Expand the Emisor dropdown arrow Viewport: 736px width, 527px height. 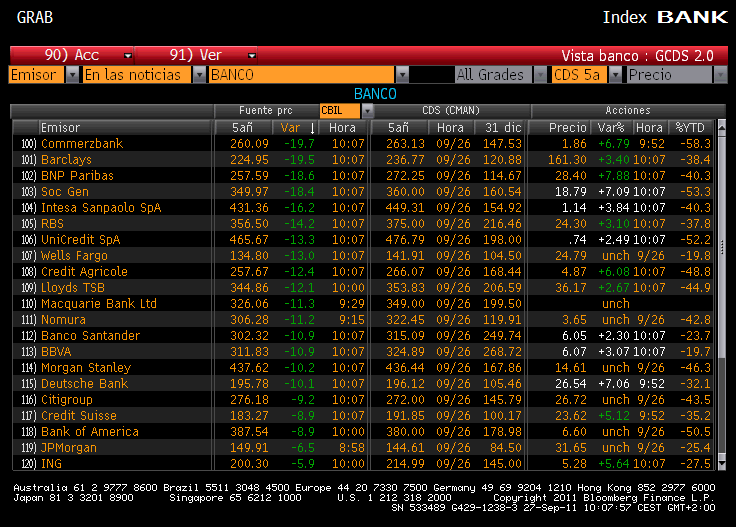tap(72, 75)
